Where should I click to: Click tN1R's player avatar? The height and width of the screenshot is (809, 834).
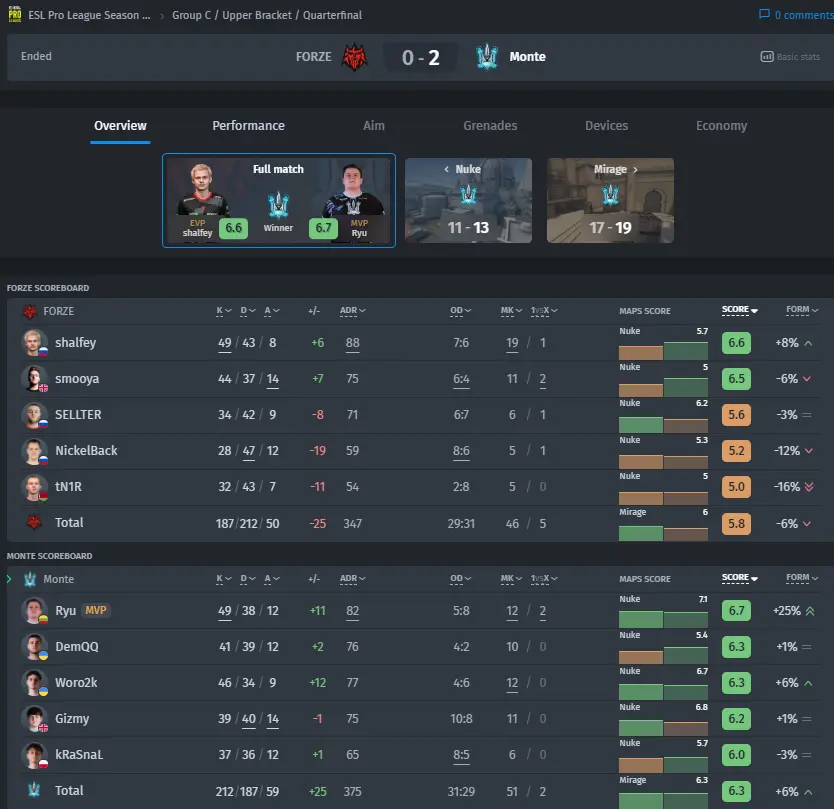tap(34, 487)
